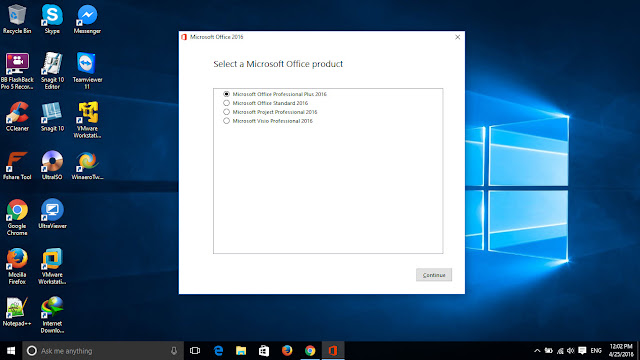640x360 pixels.
Task: Open the Recycle Bin desktop icon
Action: pos(17,19)
